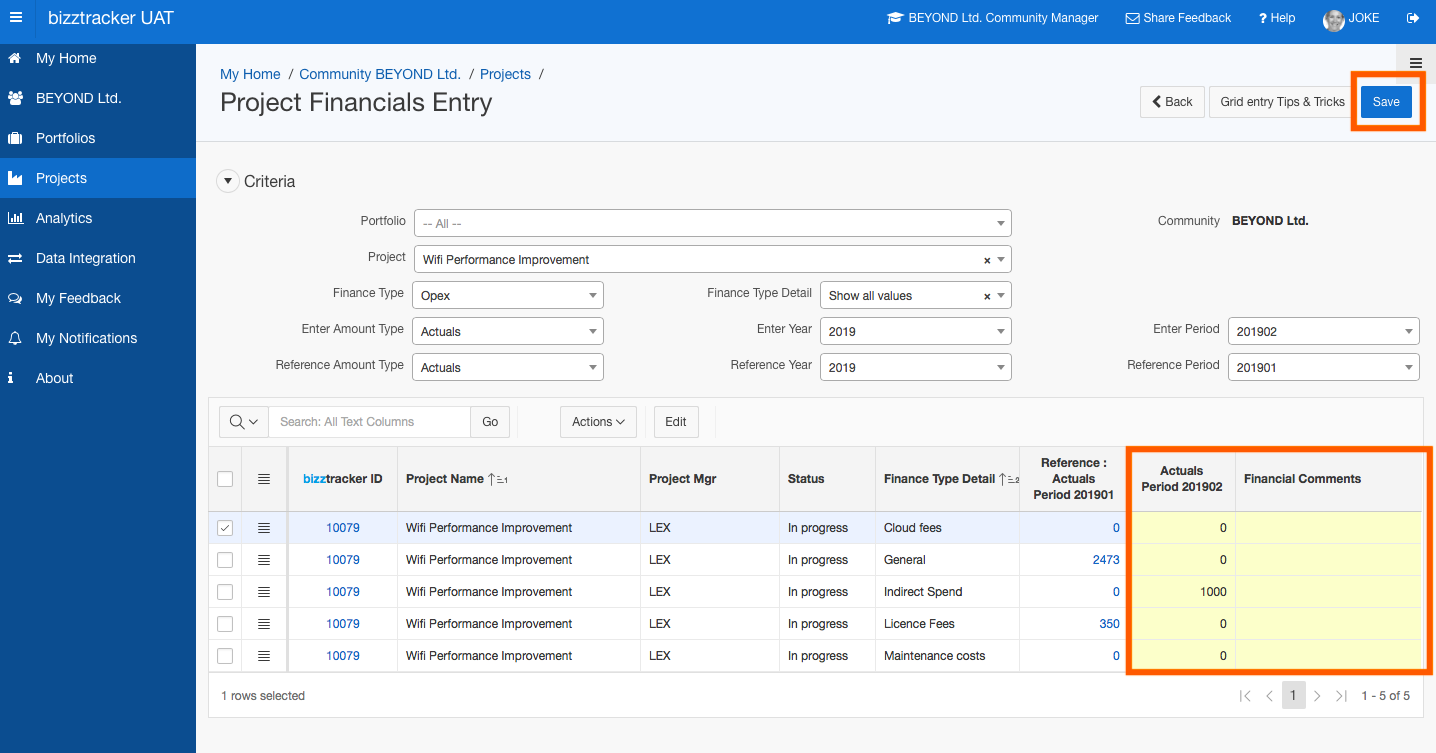Open Grid entry Tips & Tricks

click(x=1282, y=102)
